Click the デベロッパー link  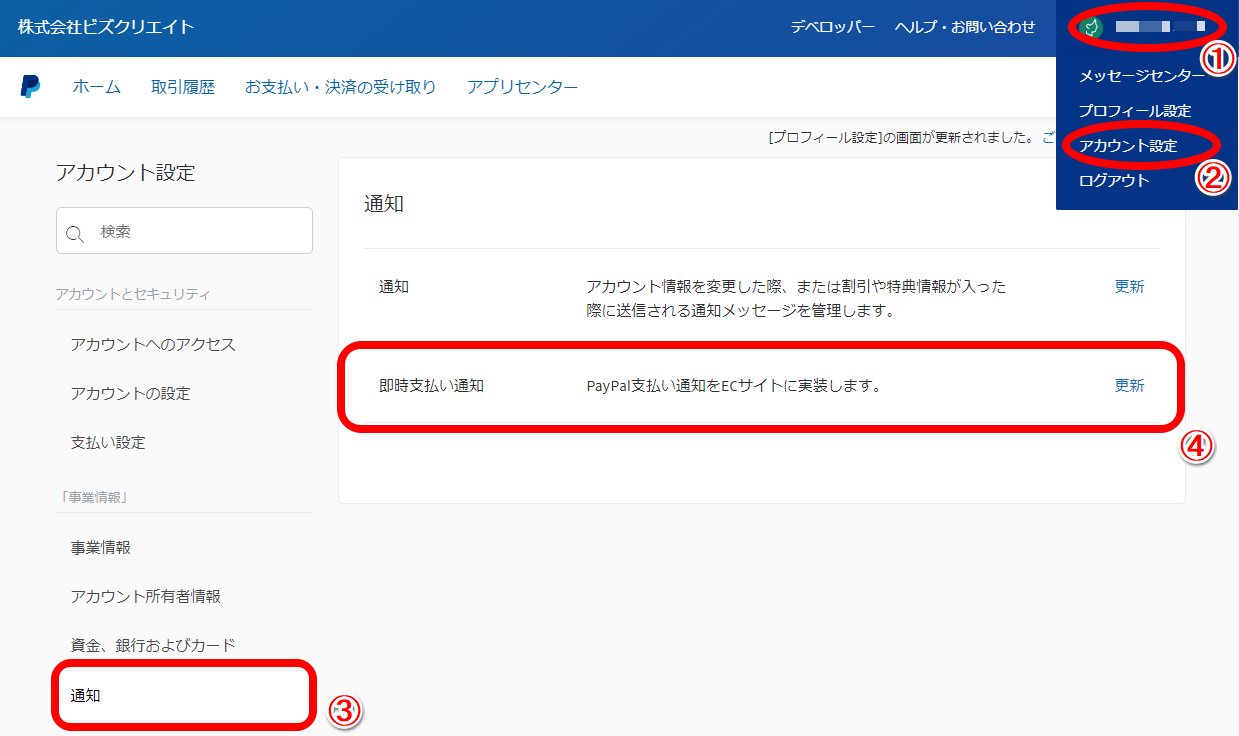point(833,27)
